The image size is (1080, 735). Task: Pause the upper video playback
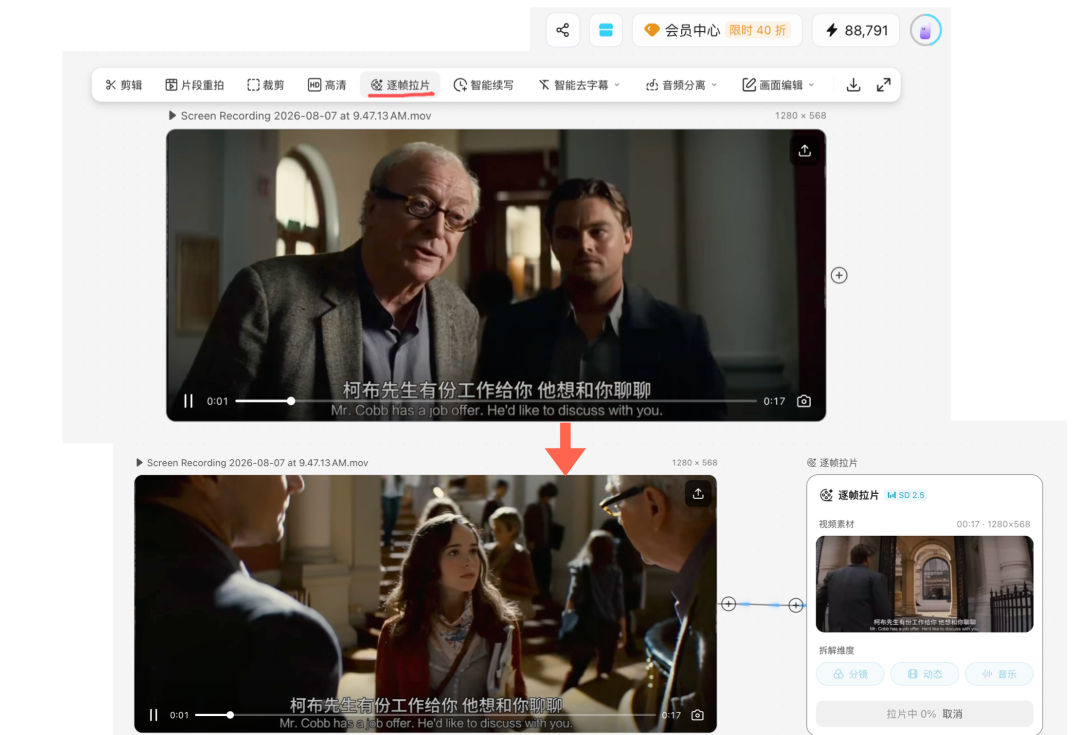click(188, 401)
